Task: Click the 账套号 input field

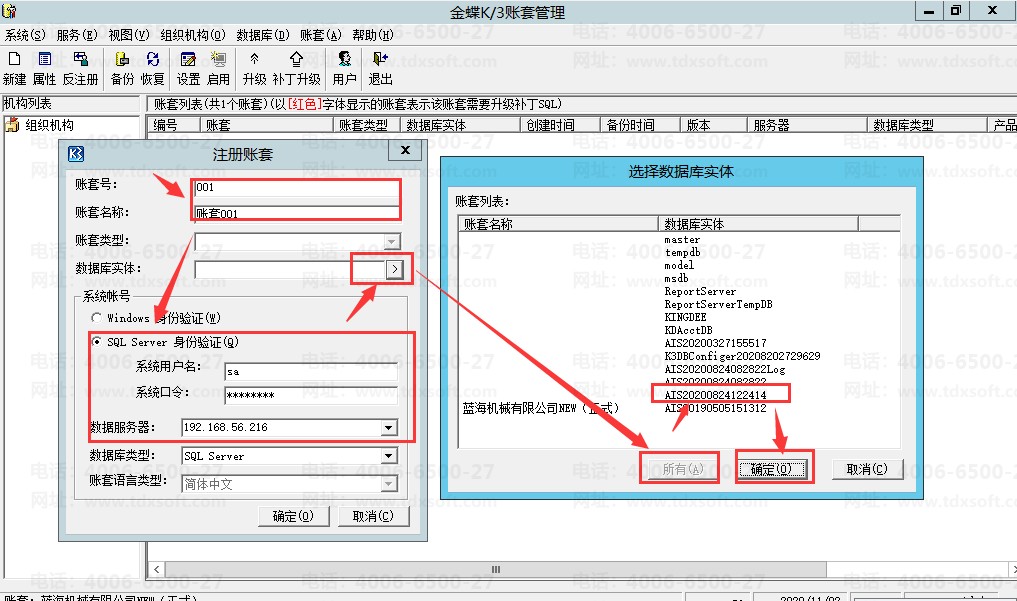Action: point(297,187)
